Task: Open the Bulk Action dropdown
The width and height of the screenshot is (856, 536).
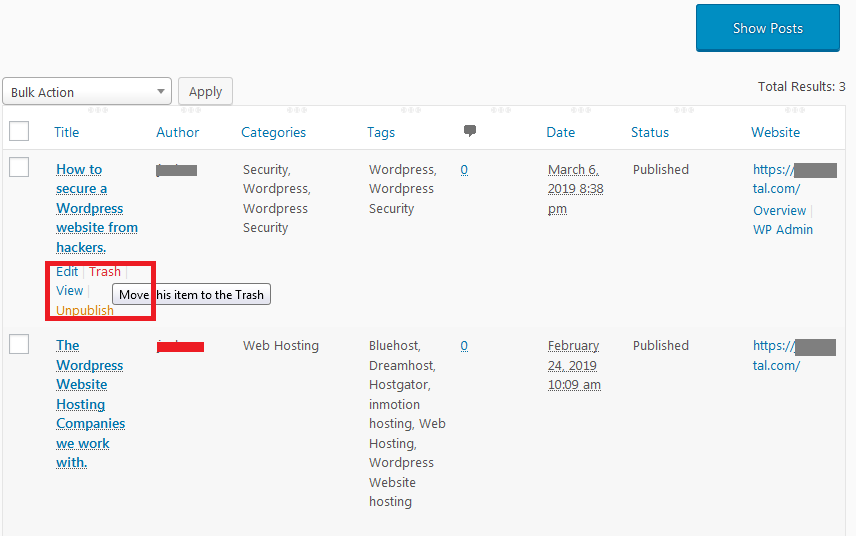Action: [87, 92]
